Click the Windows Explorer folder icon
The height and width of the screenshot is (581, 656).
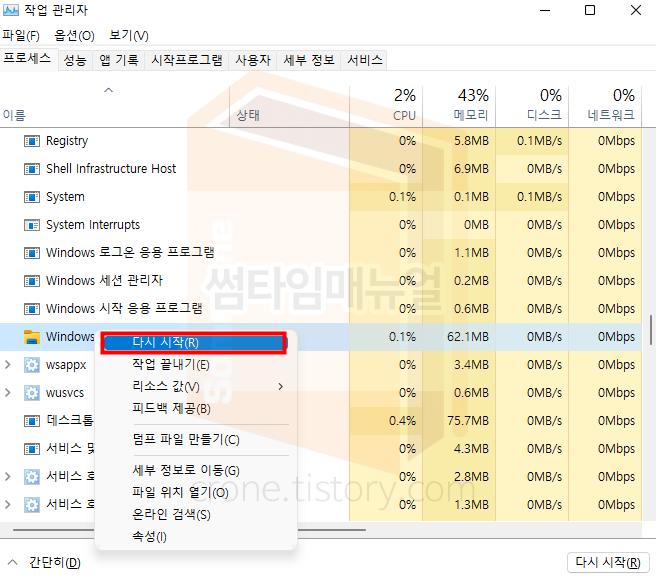(x=32, y=337)
